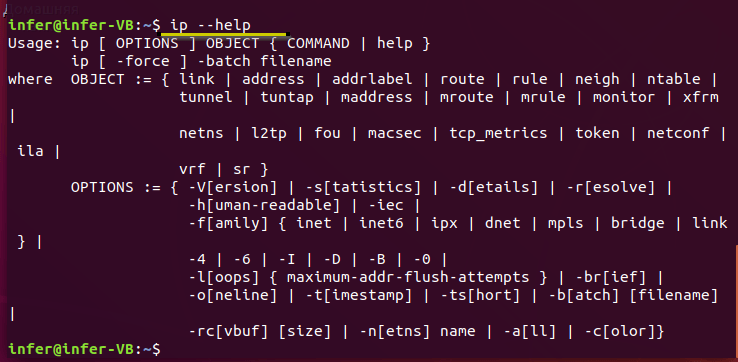The width and height of the screenshot is (738, 362).
Task: Click the '-h[uman-readable]' option text
Action: click(x=264, y=206)
